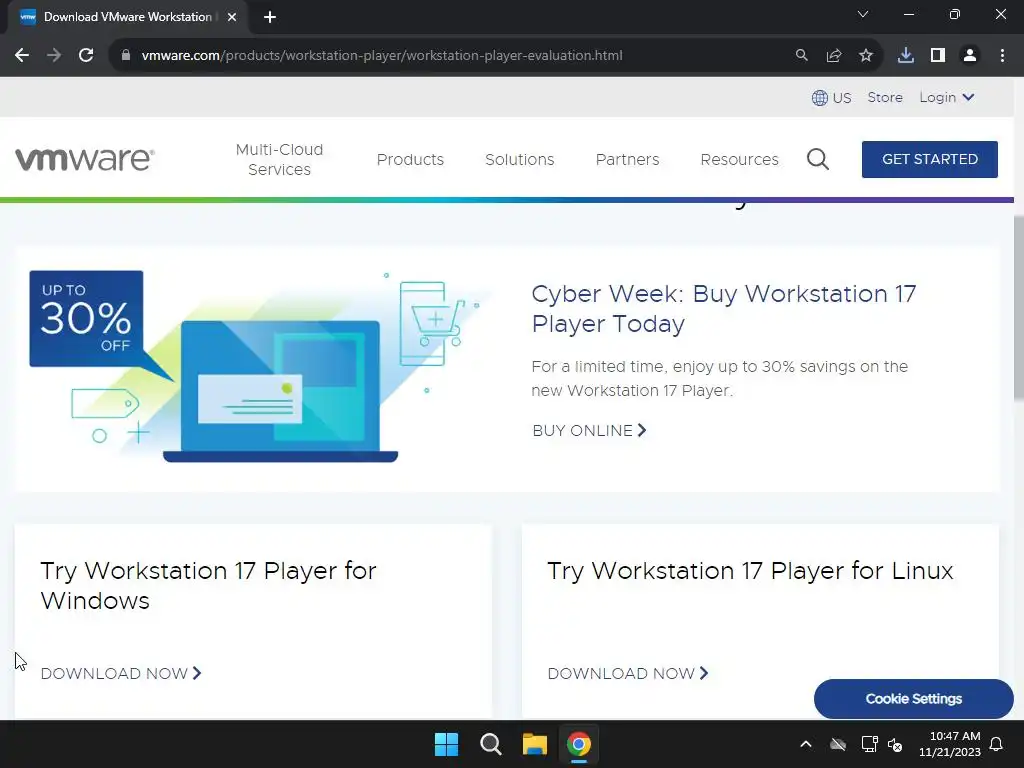Click the VMware site search icon
The width and height of the screenshot is (1024, 768).
point(818,159)
